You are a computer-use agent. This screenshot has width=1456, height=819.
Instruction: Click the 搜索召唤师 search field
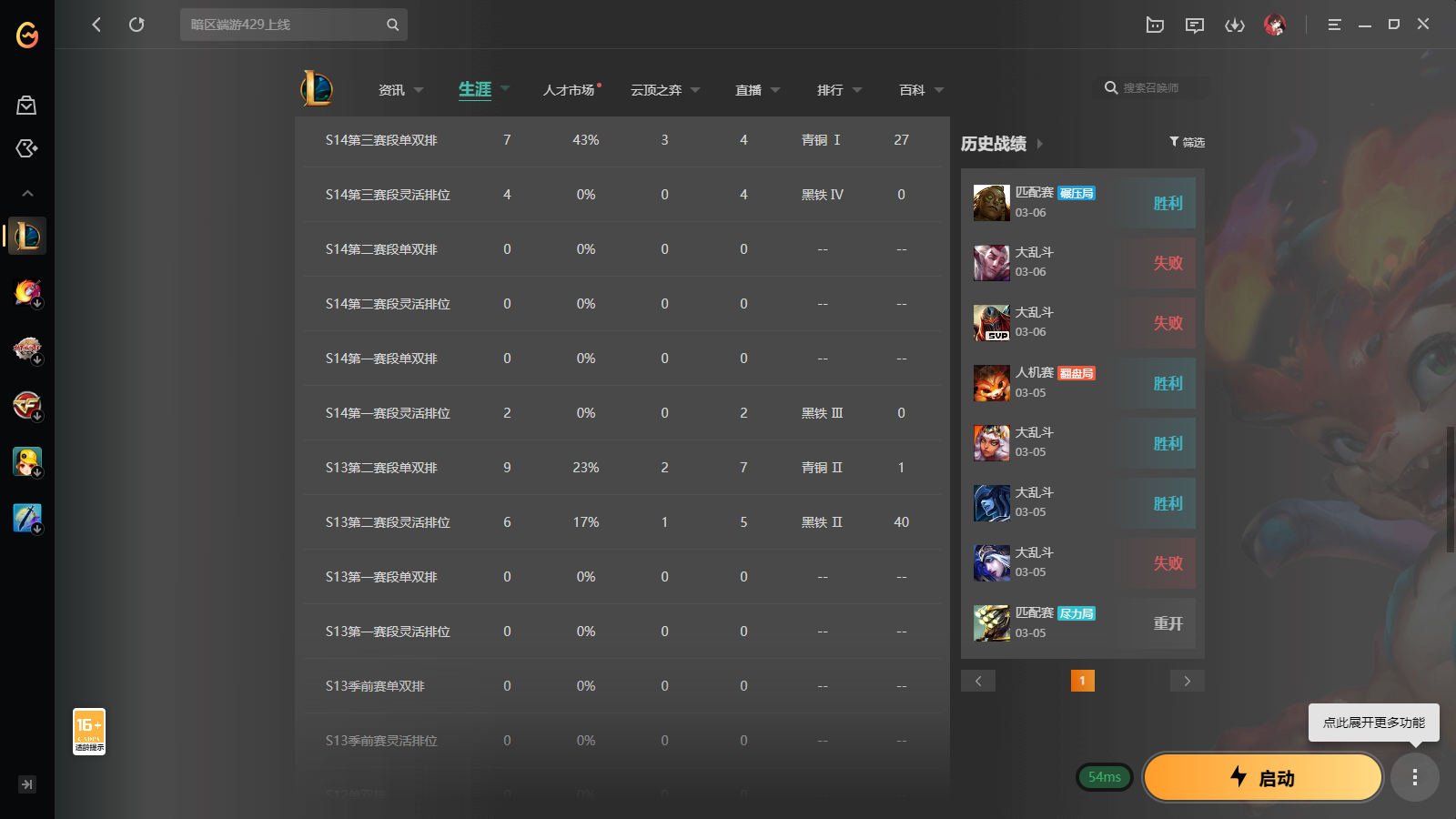coord(1151,88)
